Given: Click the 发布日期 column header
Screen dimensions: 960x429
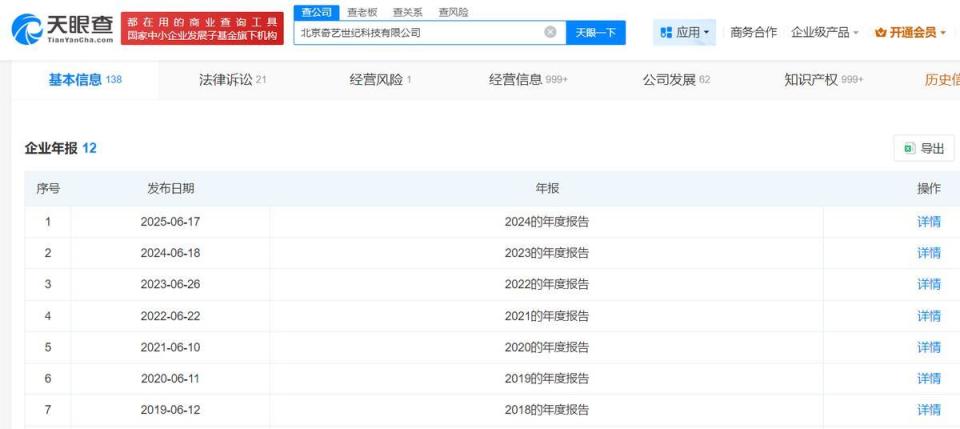Looking at the screenshot, I should pos(170,188).
